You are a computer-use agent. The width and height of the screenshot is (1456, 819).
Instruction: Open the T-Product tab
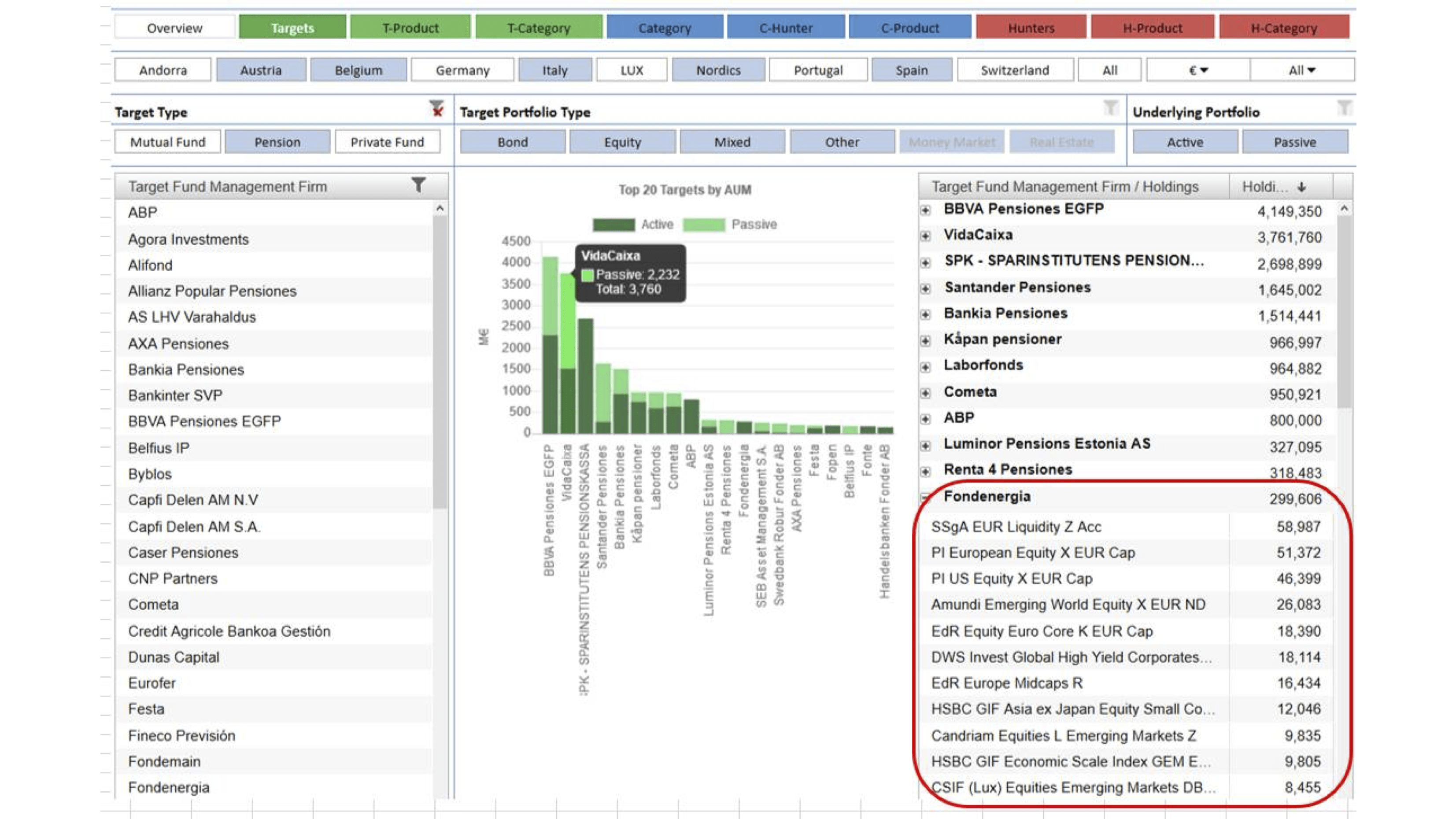point(410,28)
